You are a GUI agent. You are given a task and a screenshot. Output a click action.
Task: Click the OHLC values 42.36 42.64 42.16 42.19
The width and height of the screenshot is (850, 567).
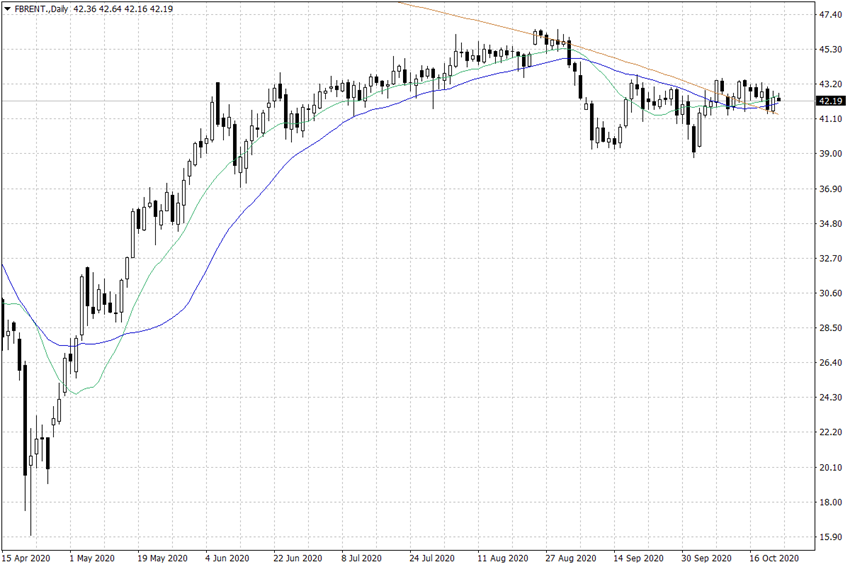point(124,9)
